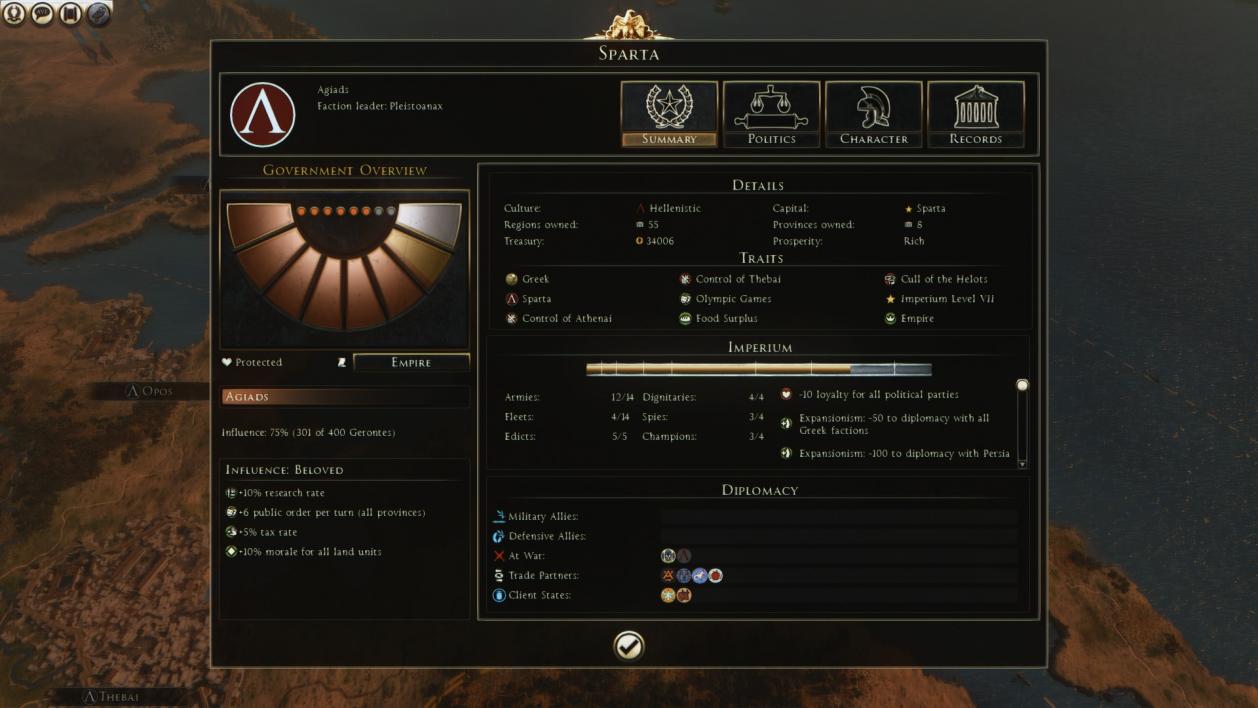
Task: Click the first Client States faction emblem
Action: [x=668, y=595]
